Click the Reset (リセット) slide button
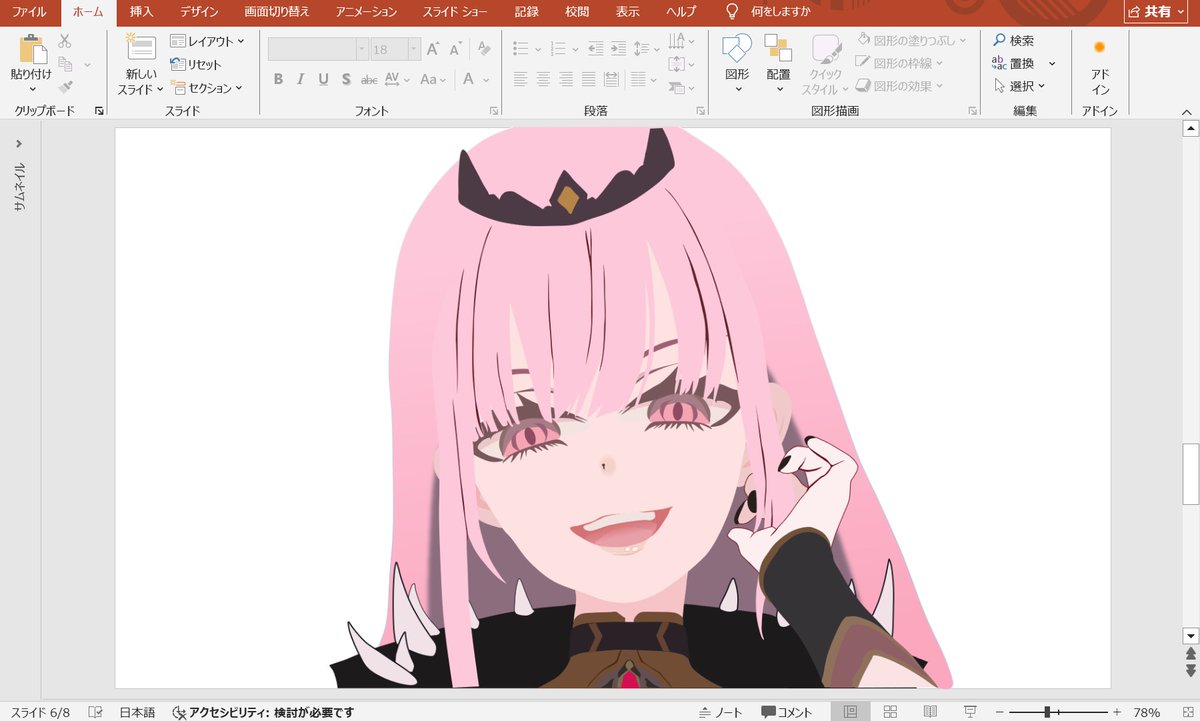1200x721 pixels. (x=195, y=64)
